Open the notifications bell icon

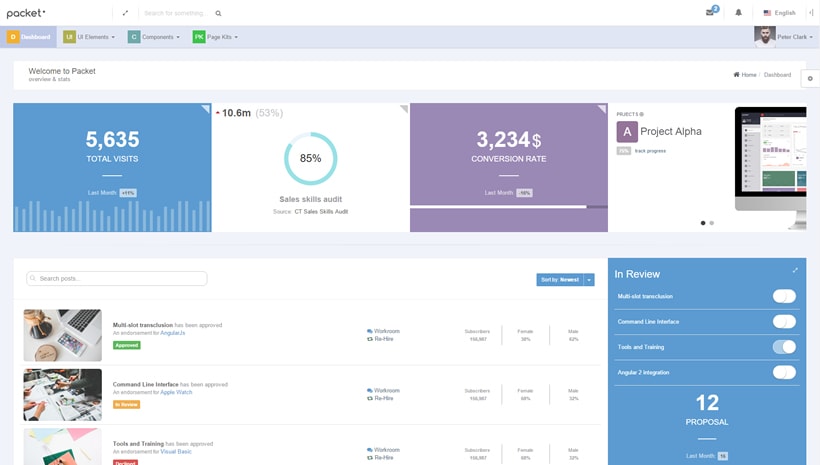tap(739, 13)
